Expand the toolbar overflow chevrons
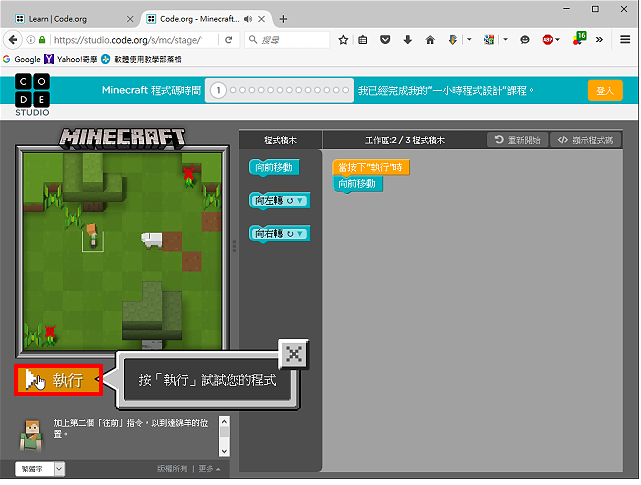The width and height of the screenshot is (641, 485). 599,40
